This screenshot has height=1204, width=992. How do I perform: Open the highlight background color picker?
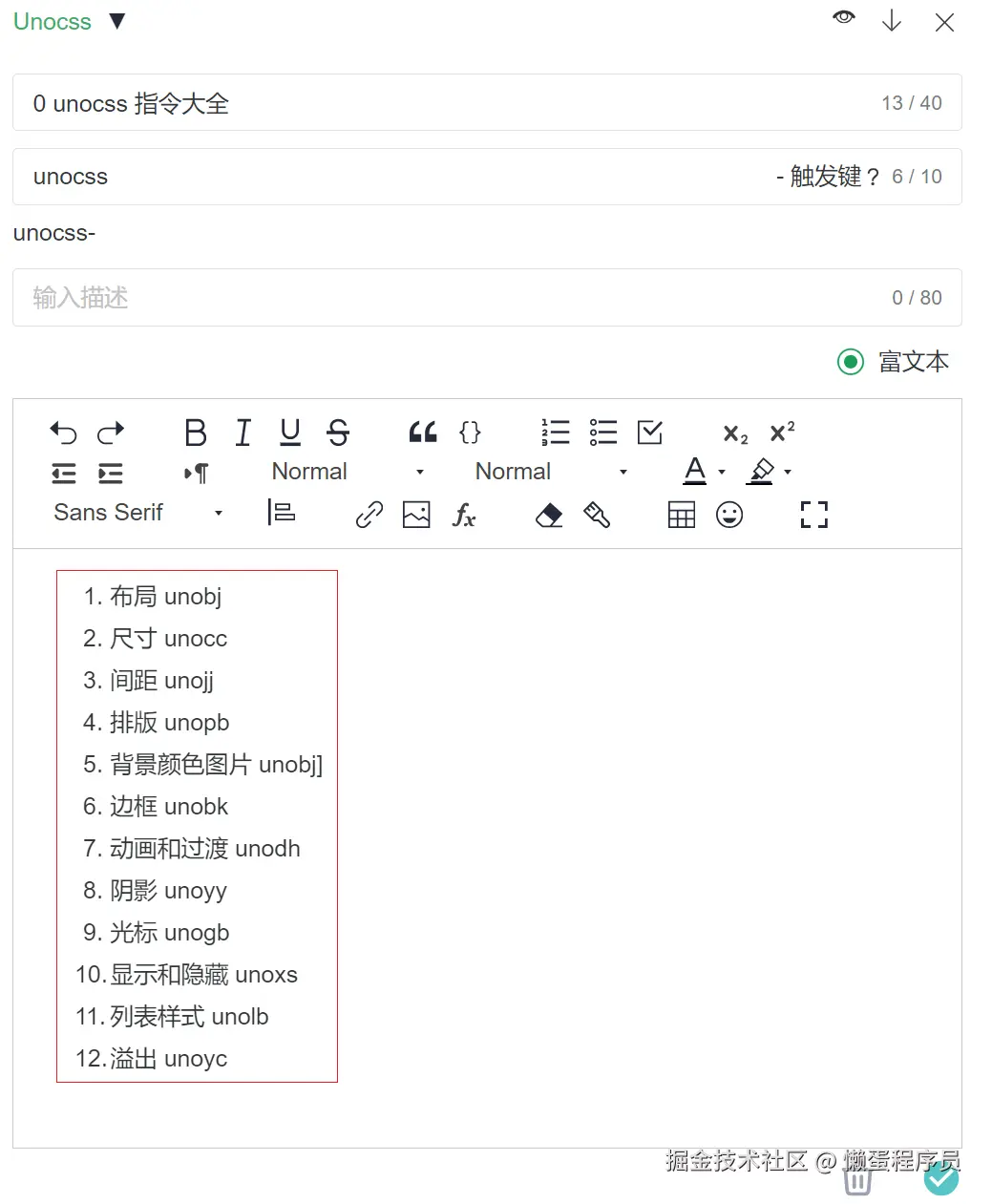click(x=770, y=471)
